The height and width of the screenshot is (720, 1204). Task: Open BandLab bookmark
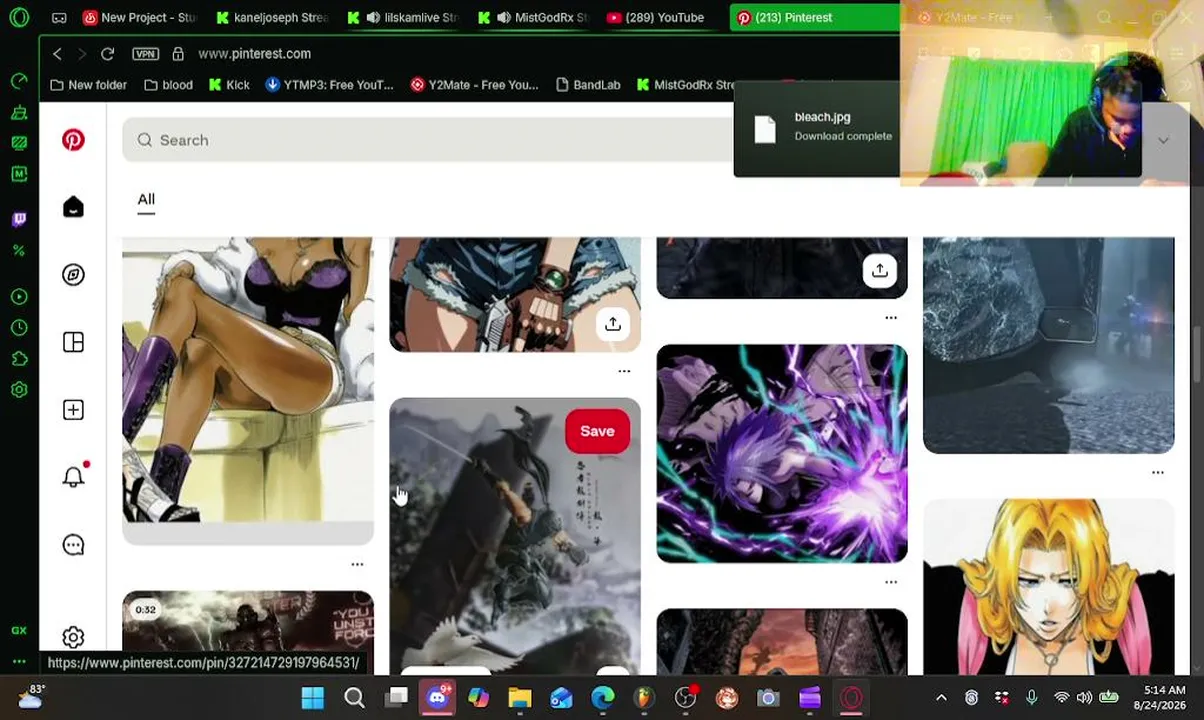pyautogui.click(x=587, y=85)
